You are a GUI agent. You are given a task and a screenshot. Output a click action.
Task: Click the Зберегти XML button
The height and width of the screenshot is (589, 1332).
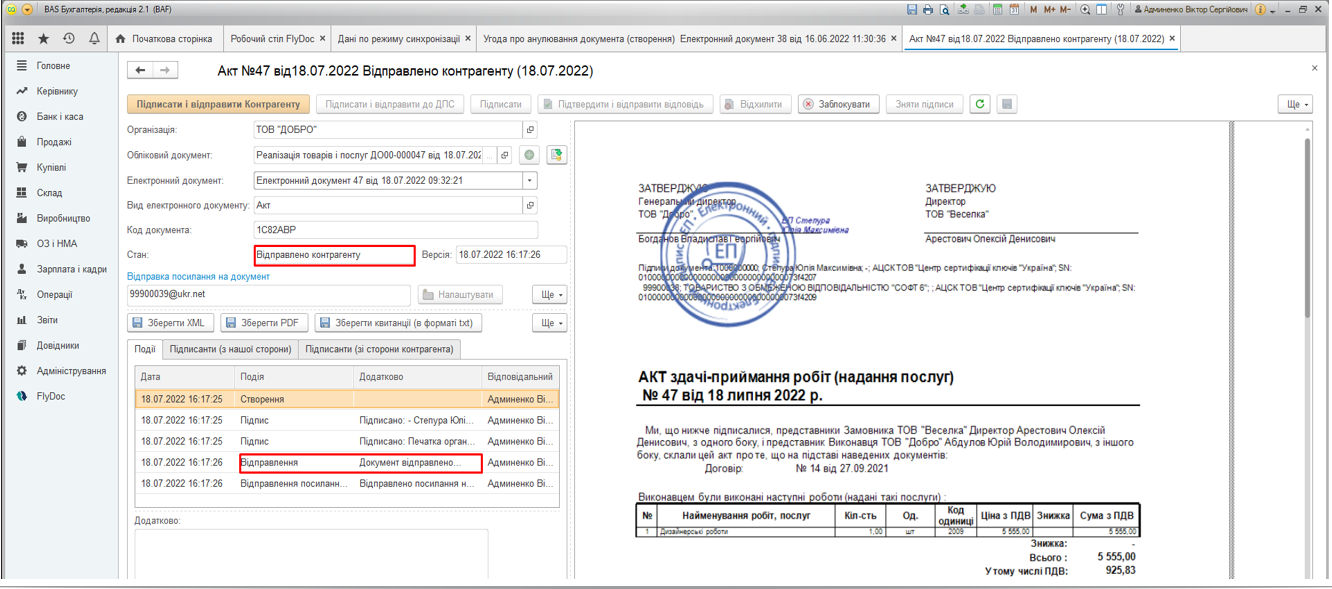tap(170, 323)
